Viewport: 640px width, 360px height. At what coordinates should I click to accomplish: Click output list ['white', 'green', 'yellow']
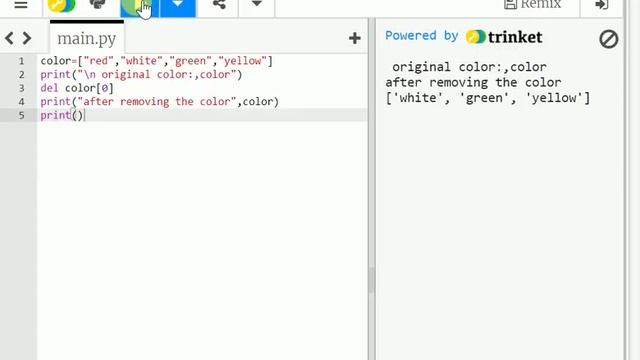click(x=488, y=98)
